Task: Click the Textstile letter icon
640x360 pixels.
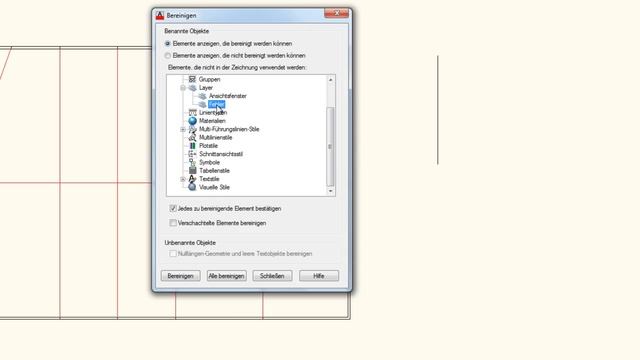Action: click(x=192, y=179)
